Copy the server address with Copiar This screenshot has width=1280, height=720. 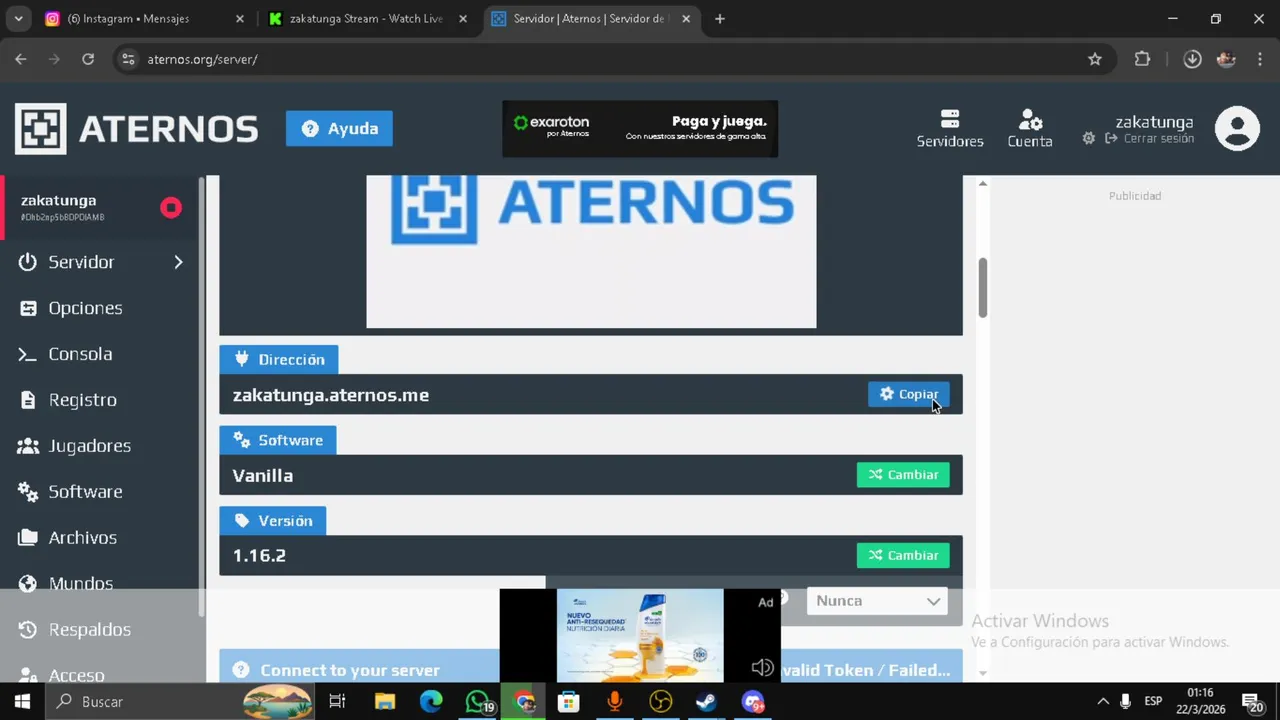[x=909, y=394]
